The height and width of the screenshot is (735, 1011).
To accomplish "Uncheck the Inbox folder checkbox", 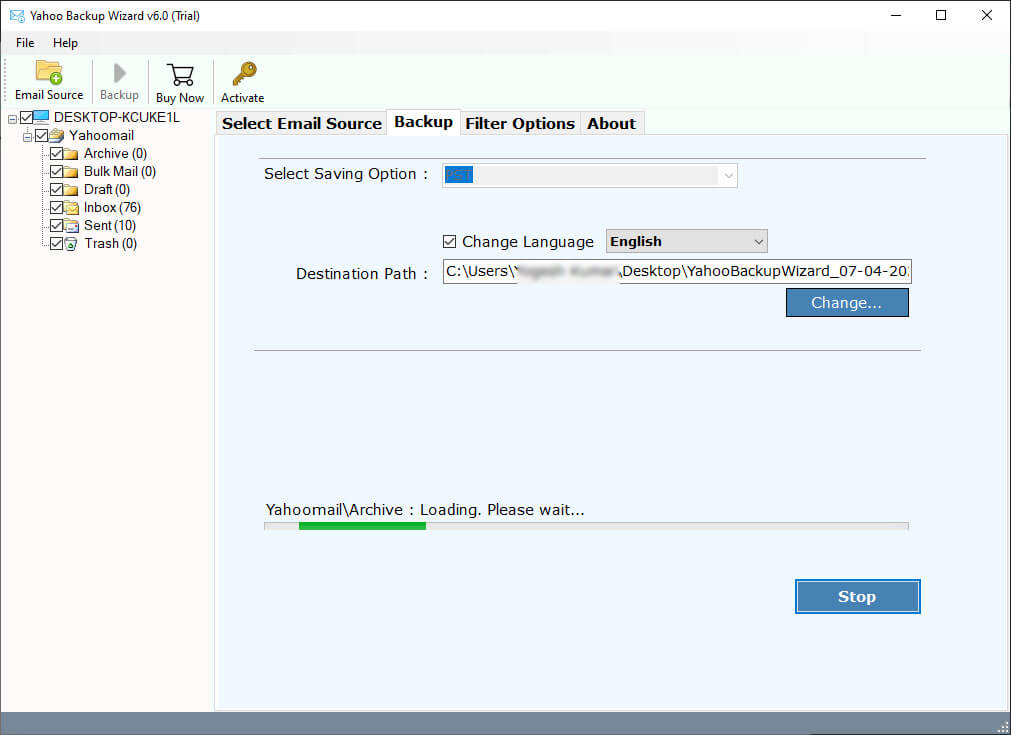I will (56, 208).
